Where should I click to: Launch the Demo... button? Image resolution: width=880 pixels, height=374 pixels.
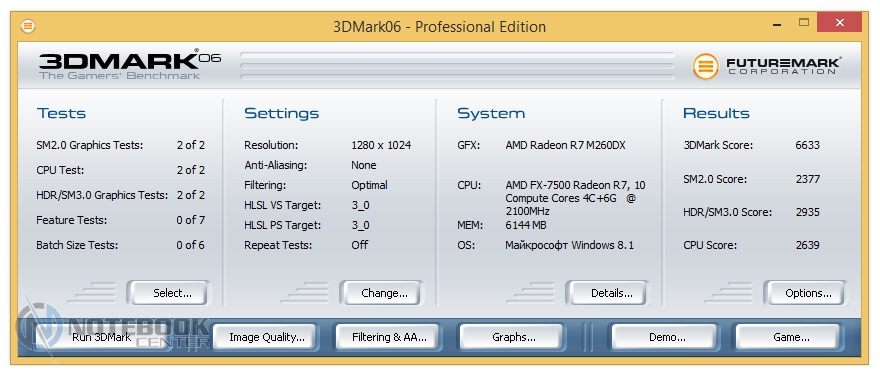click(664, 337)
